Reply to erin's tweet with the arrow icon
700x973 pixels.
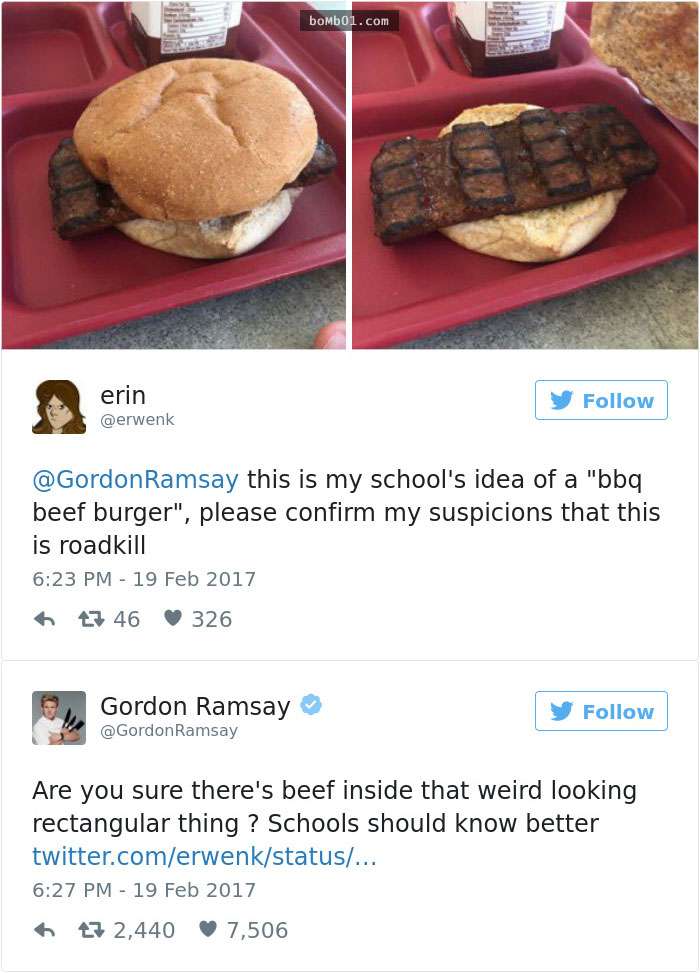pos(44,619)
